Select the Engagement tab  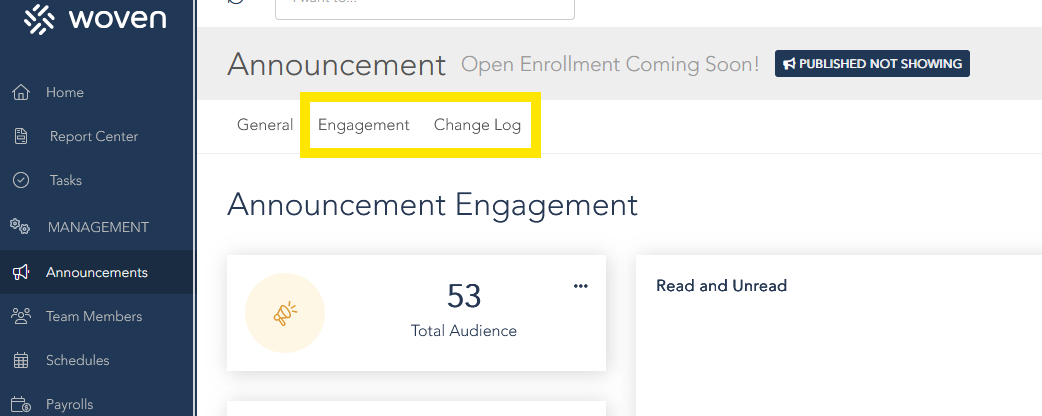click(x=364, y=125)
